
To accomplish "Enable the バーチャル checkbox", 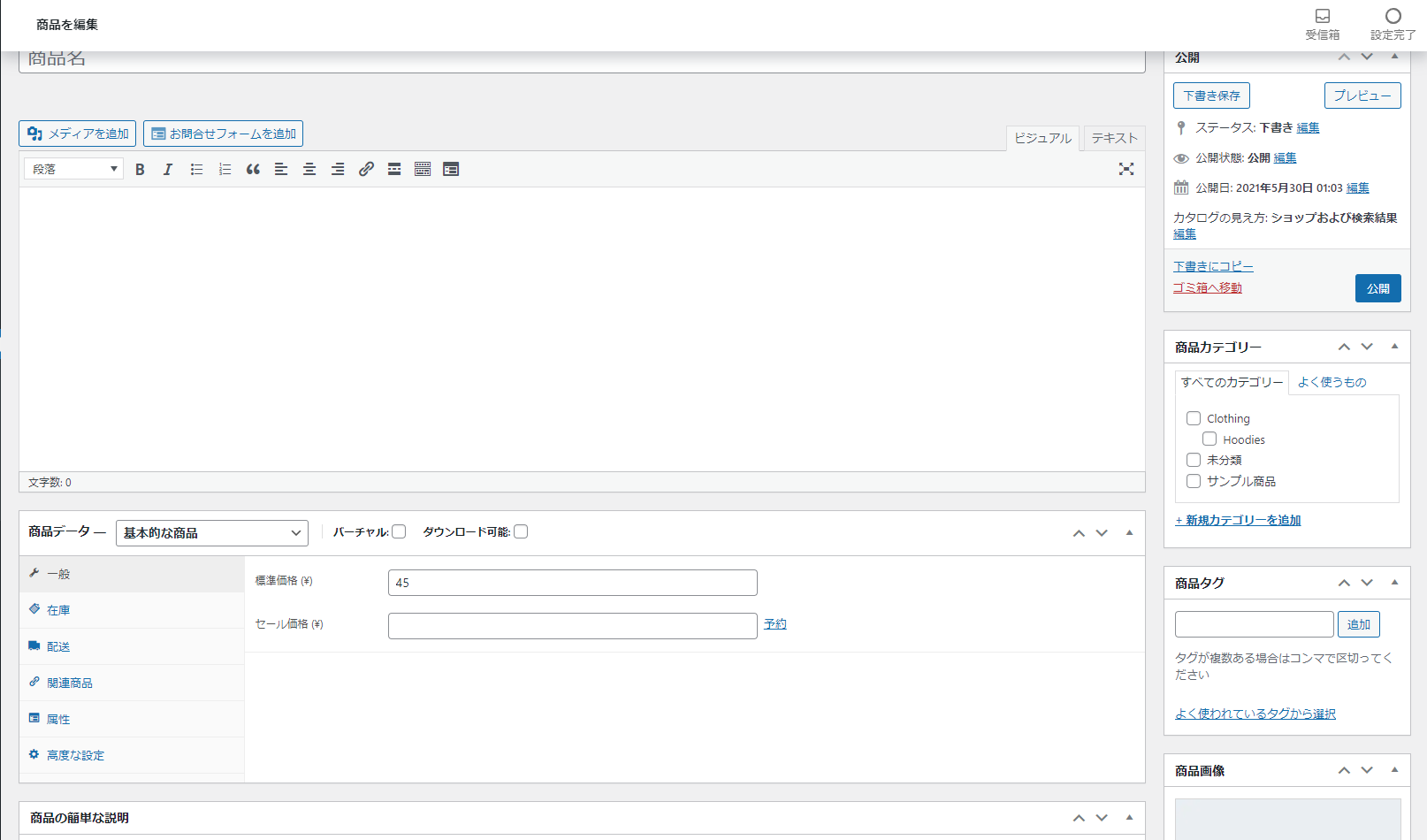I will pyautogui.click(x=399, y=531).
